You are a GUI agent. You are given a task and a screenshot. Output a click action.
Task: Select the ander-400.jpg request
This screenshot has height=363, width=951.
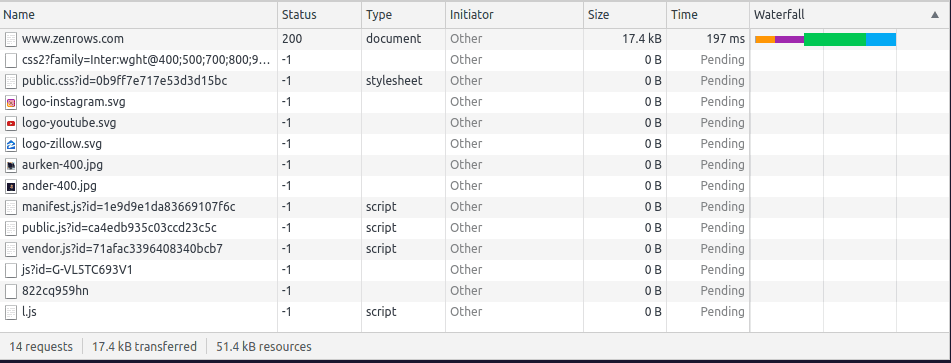[59, 185]
